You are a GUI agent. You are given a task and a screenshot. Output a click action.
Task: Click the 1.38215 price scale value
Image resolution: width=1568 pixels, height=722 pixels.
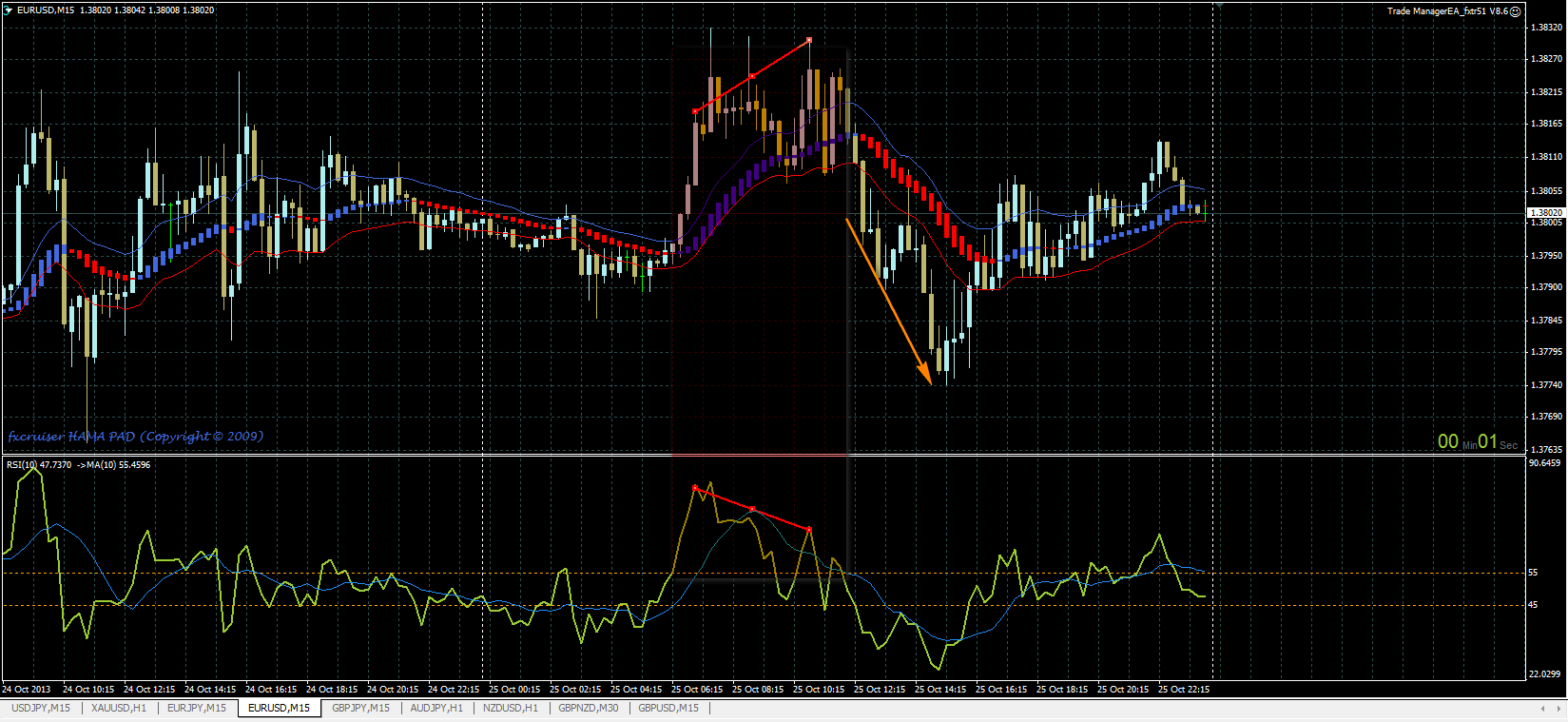1546,92
